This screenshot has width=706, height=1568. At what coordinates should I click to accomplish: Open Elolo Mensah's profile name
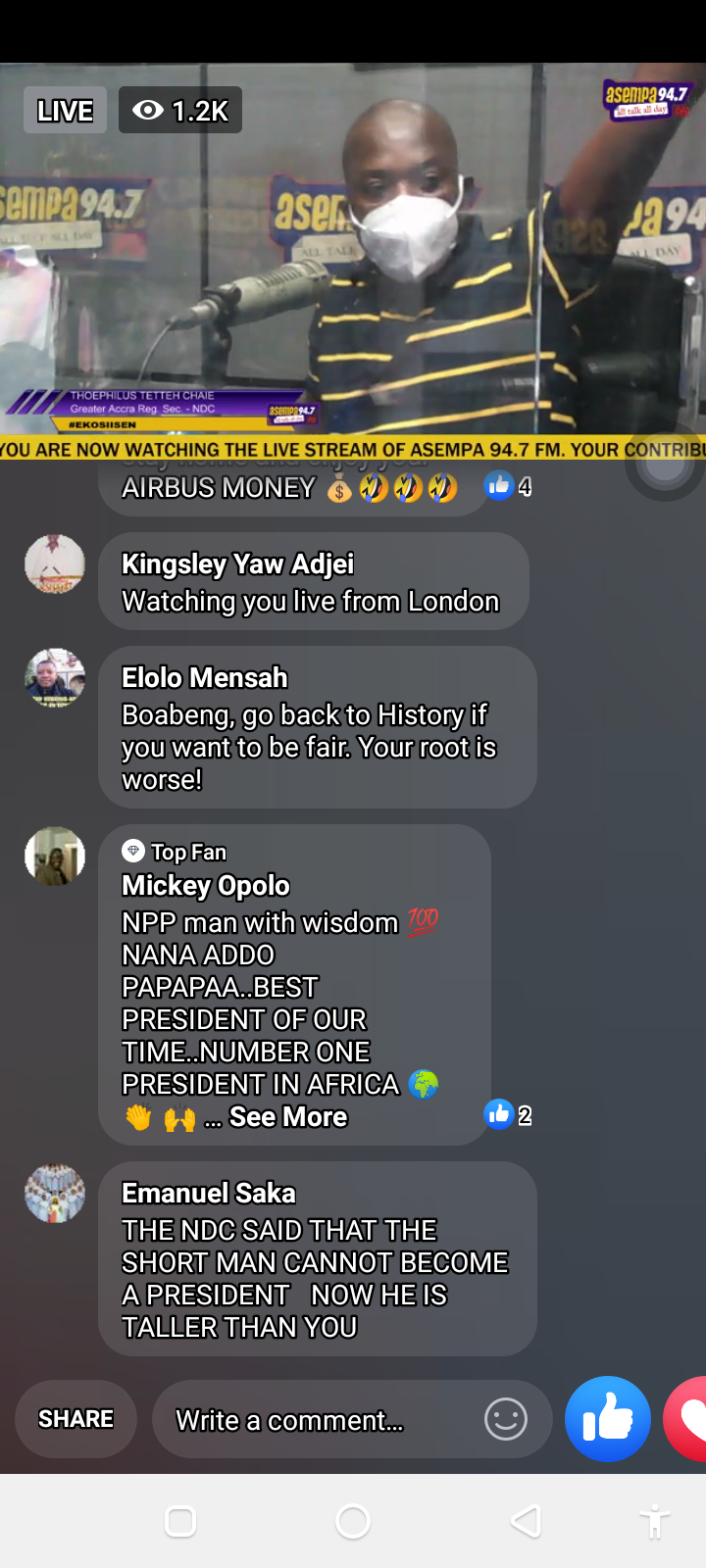[205, 677]
